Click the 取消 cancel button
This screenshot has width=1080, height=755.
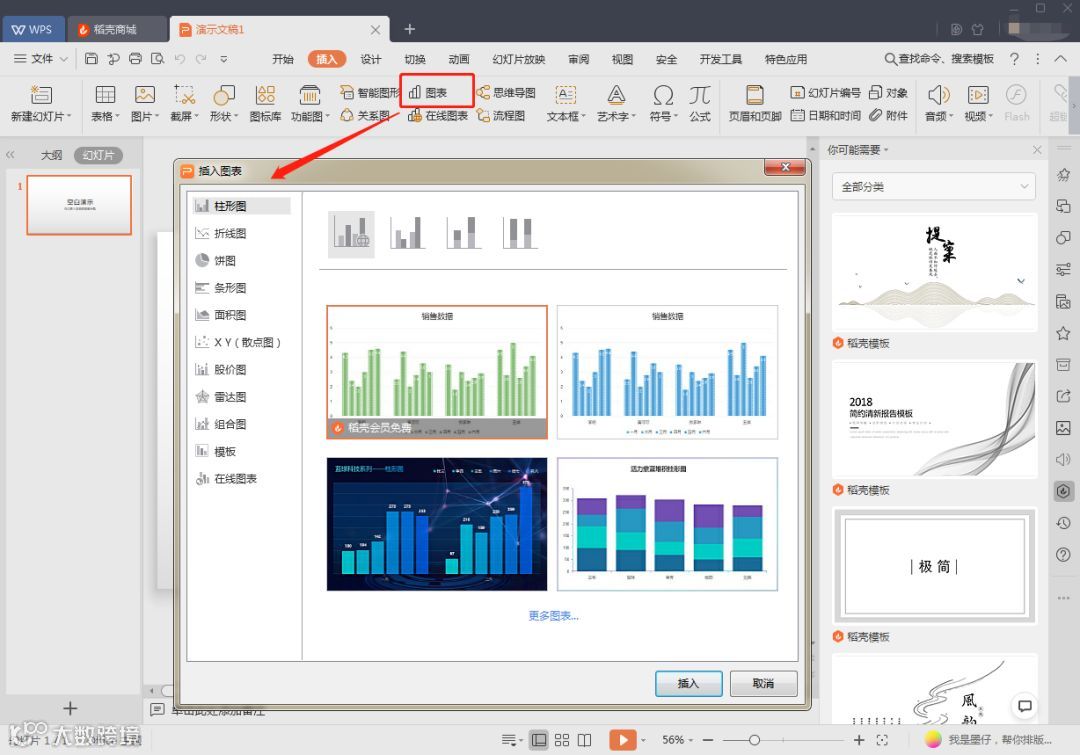(763, 683)
